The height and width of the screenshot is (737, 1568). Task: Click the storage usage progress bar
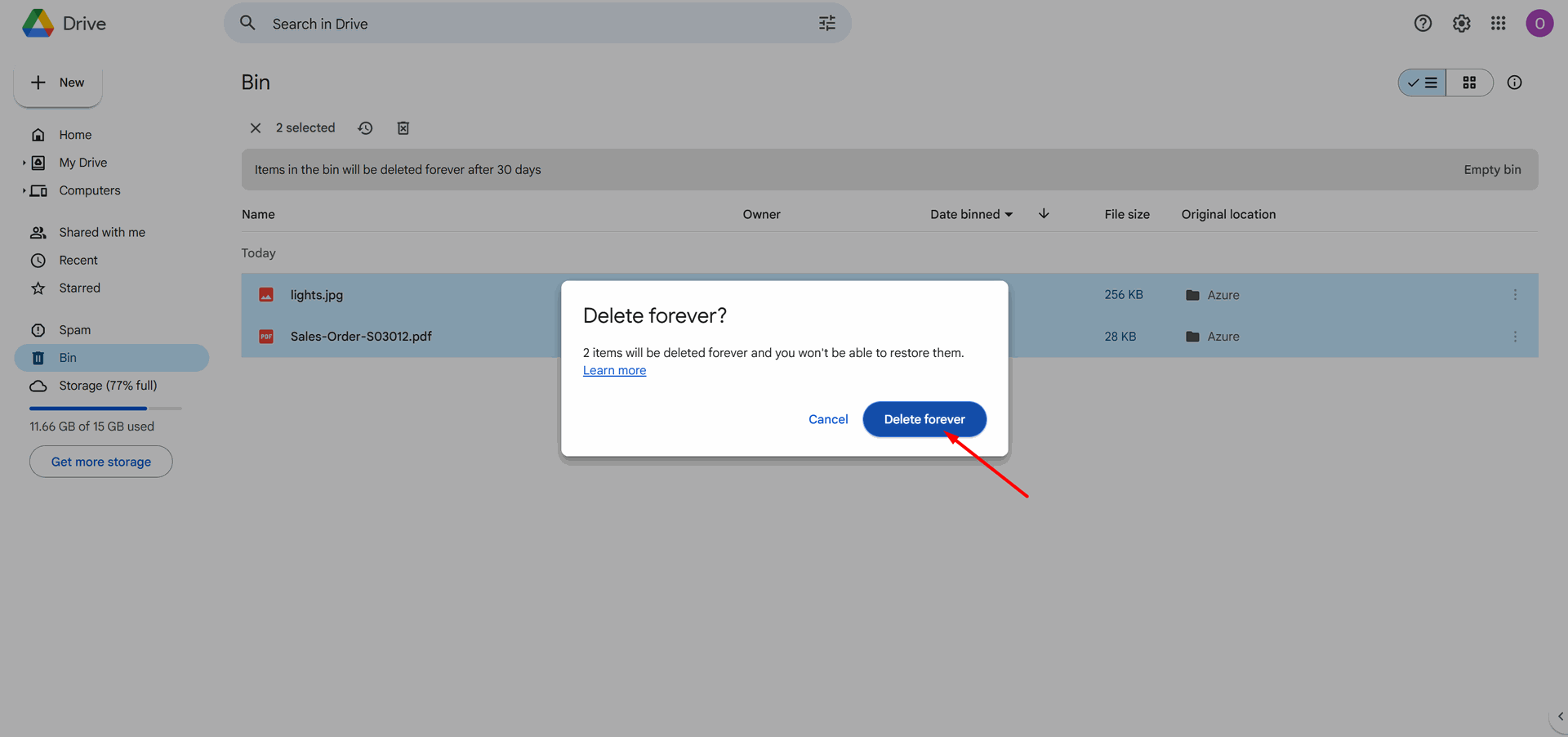105,408
